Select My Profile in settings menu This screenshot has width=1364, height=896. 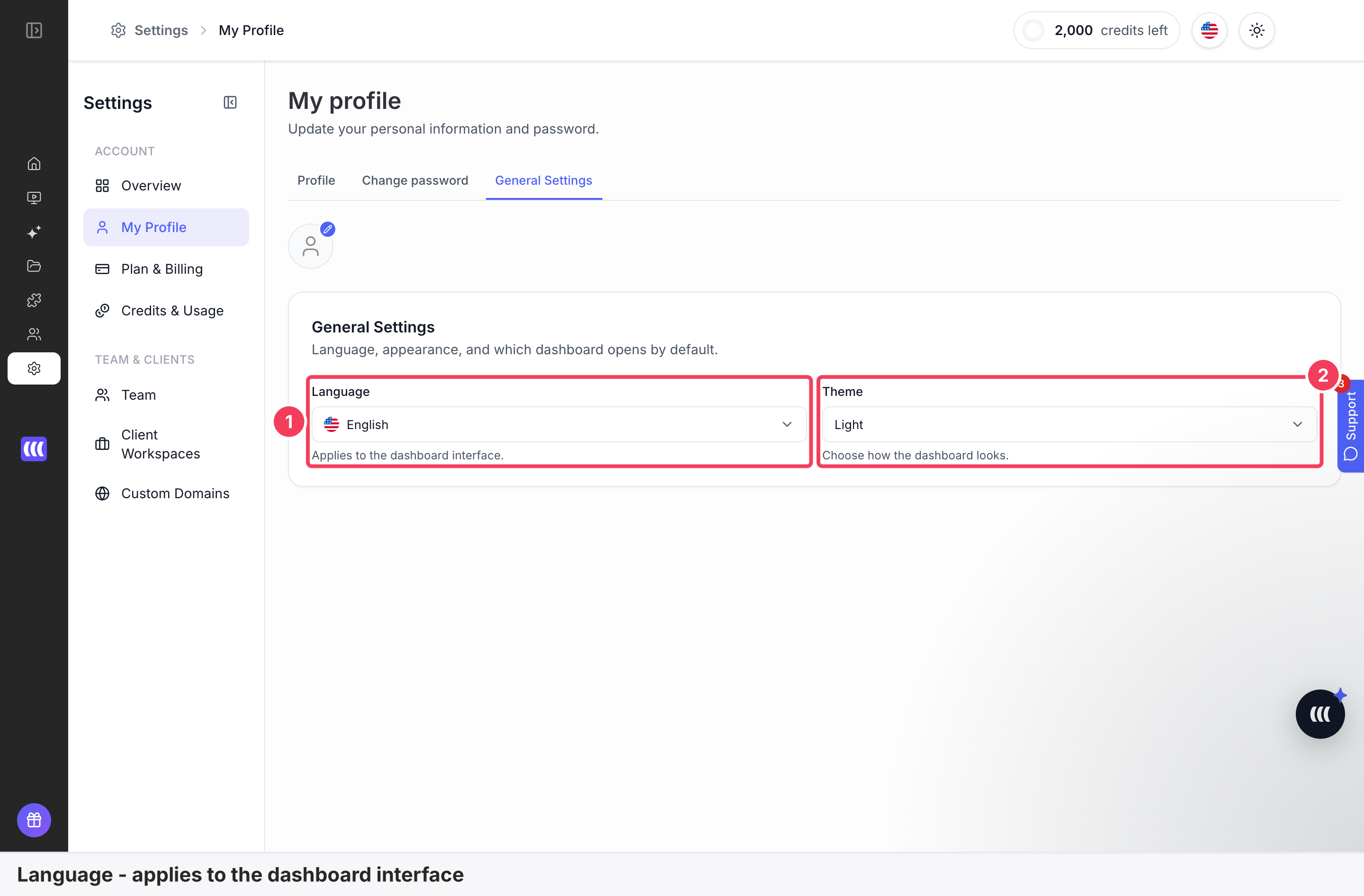click(x=166, y=227)
